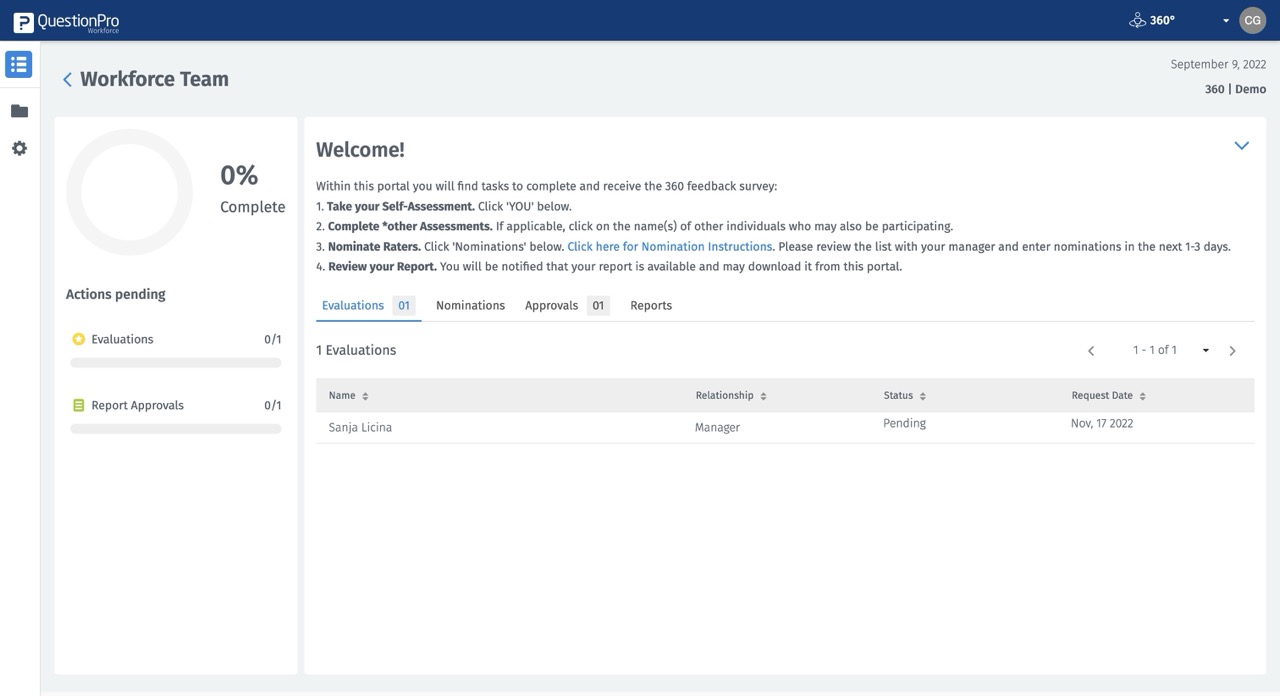Screen dimensions: 1280x696
Task: Click the 1 Evaluations count text
Action: [x=356, y=350]
